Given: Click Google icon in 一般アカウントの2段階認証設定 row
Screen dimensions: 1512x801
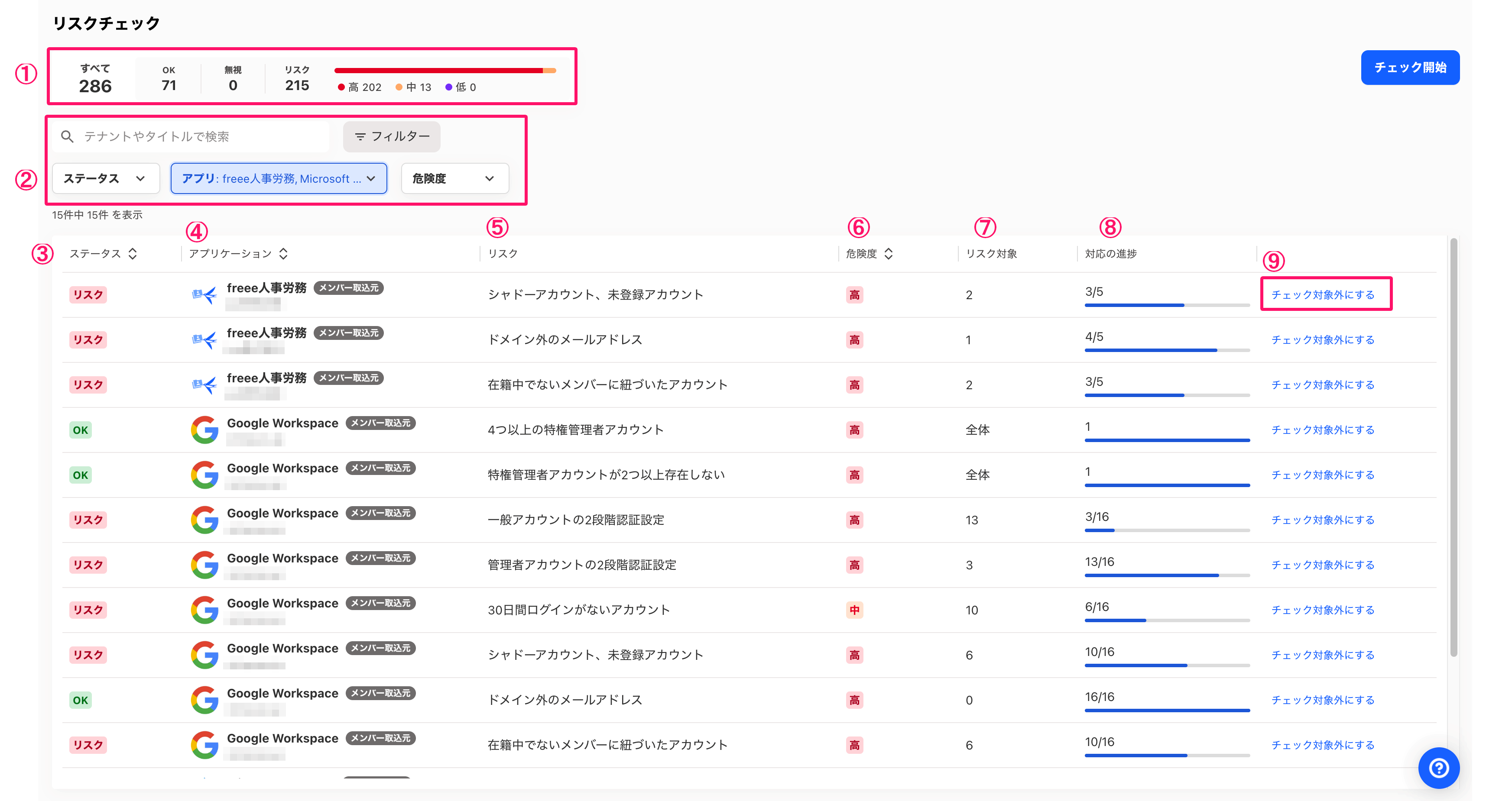Looking at the screenshot, I should 204,520.
